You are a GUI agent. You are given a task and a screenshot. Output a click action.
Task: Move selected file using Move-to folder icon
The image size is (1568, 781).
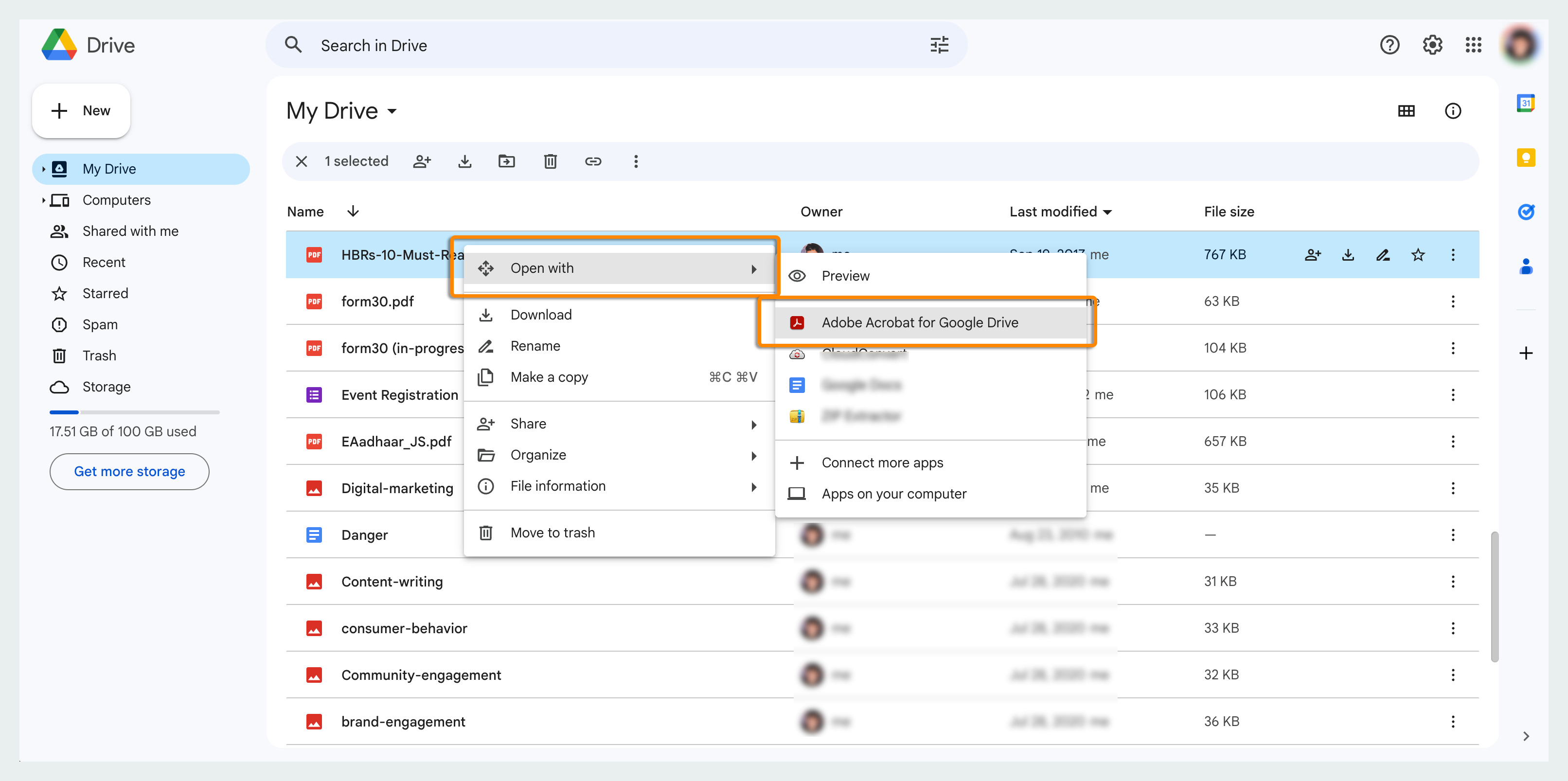(508, 161)
